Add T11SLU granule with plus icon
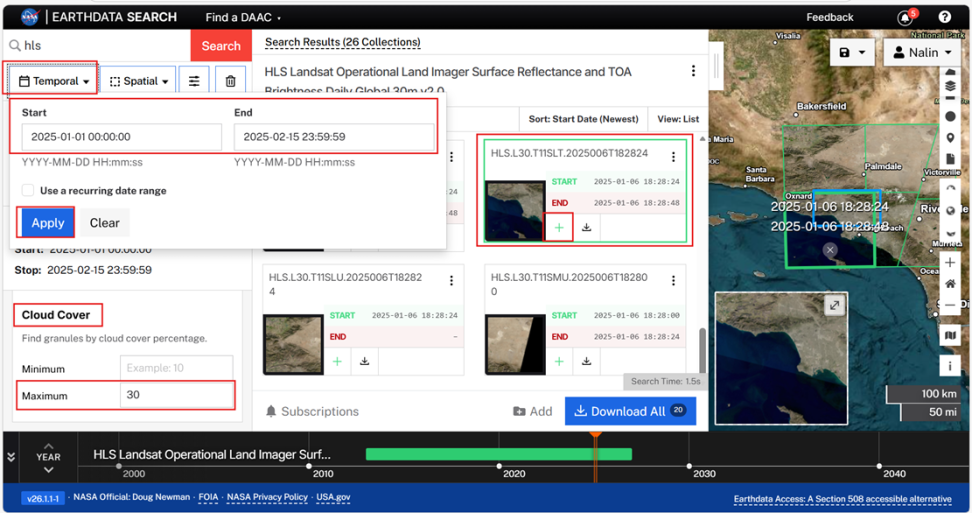Viewport: 972px width, 513px height. coord(337,361)
